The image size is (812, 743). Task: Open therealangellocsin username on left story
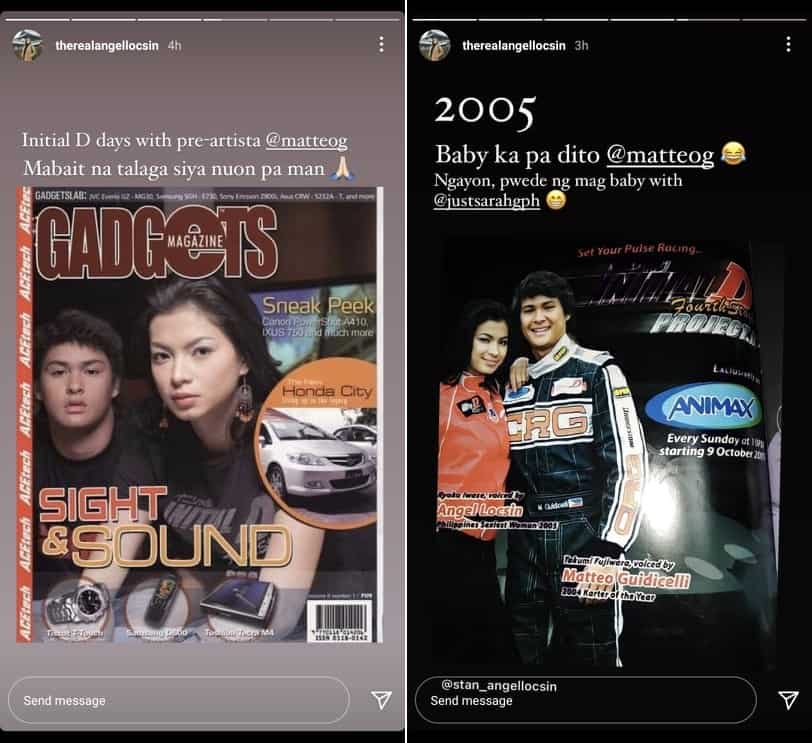(107, 46)
